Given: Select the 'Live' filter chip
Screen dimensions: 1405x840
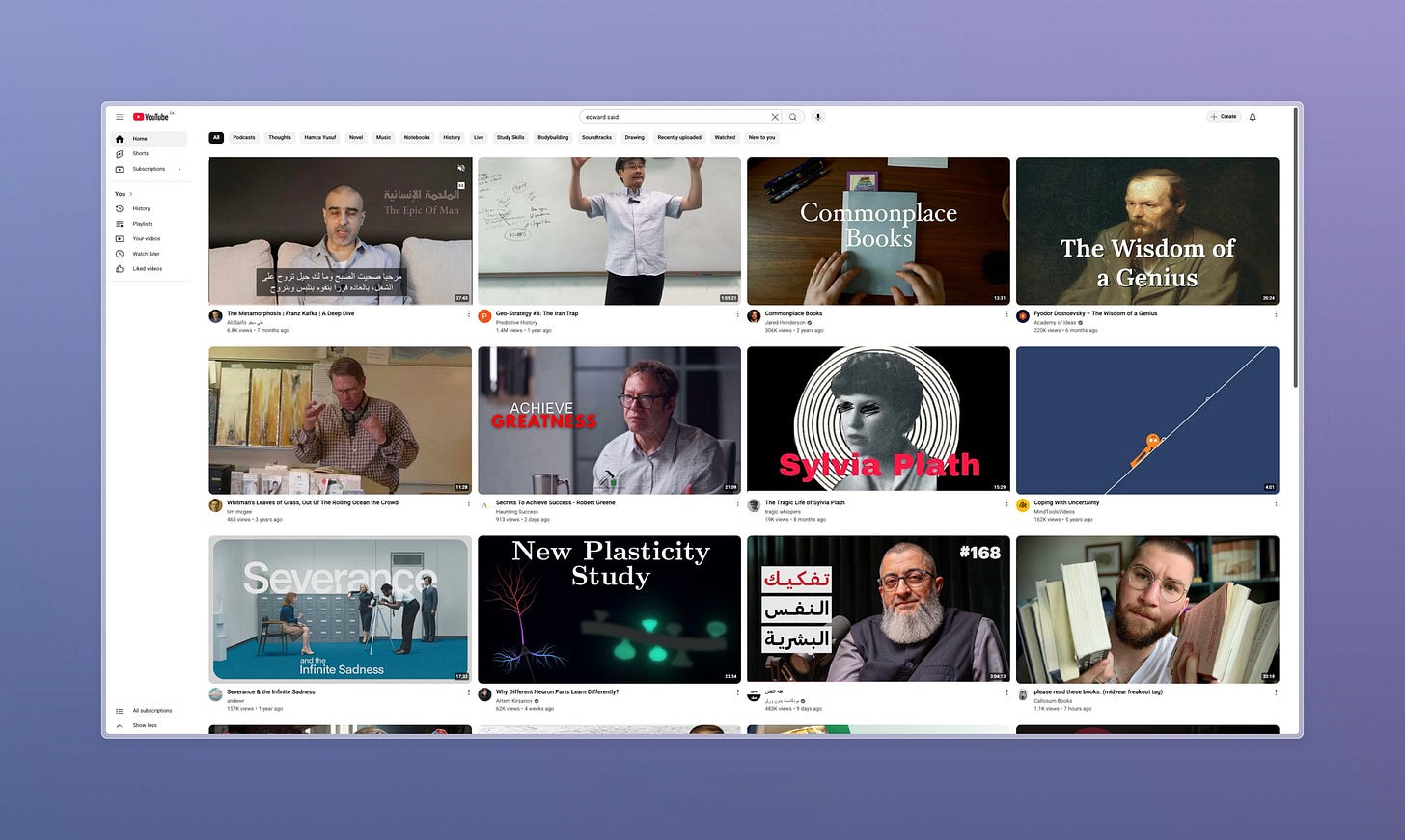Looking at the screenshot, I should coord(479,137).
